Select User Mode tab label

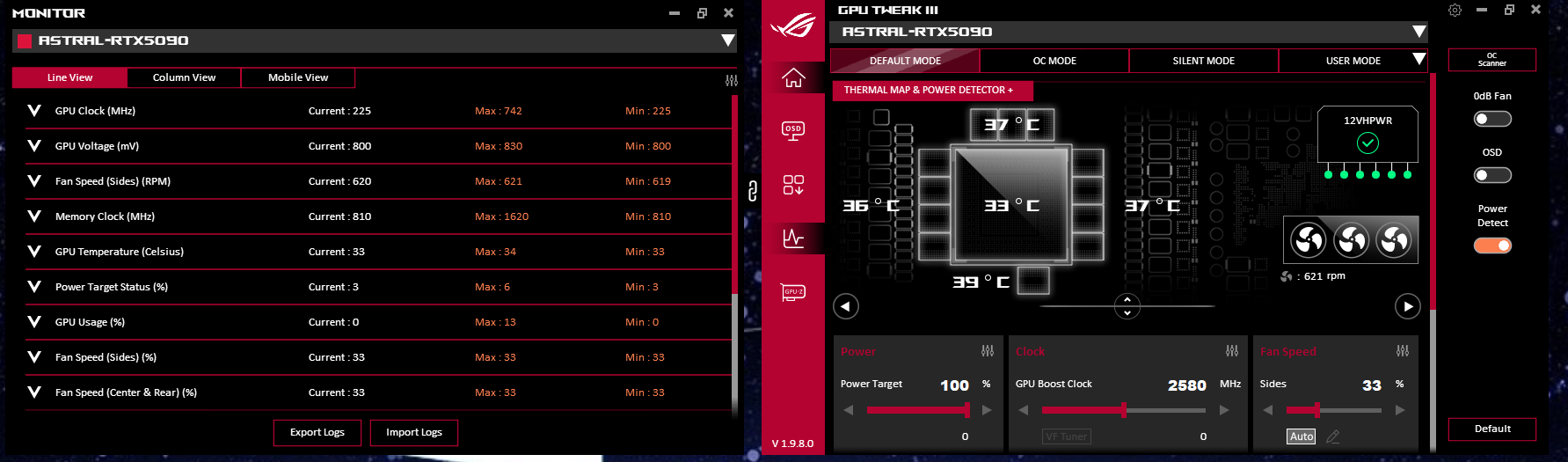coord(1353,61)
